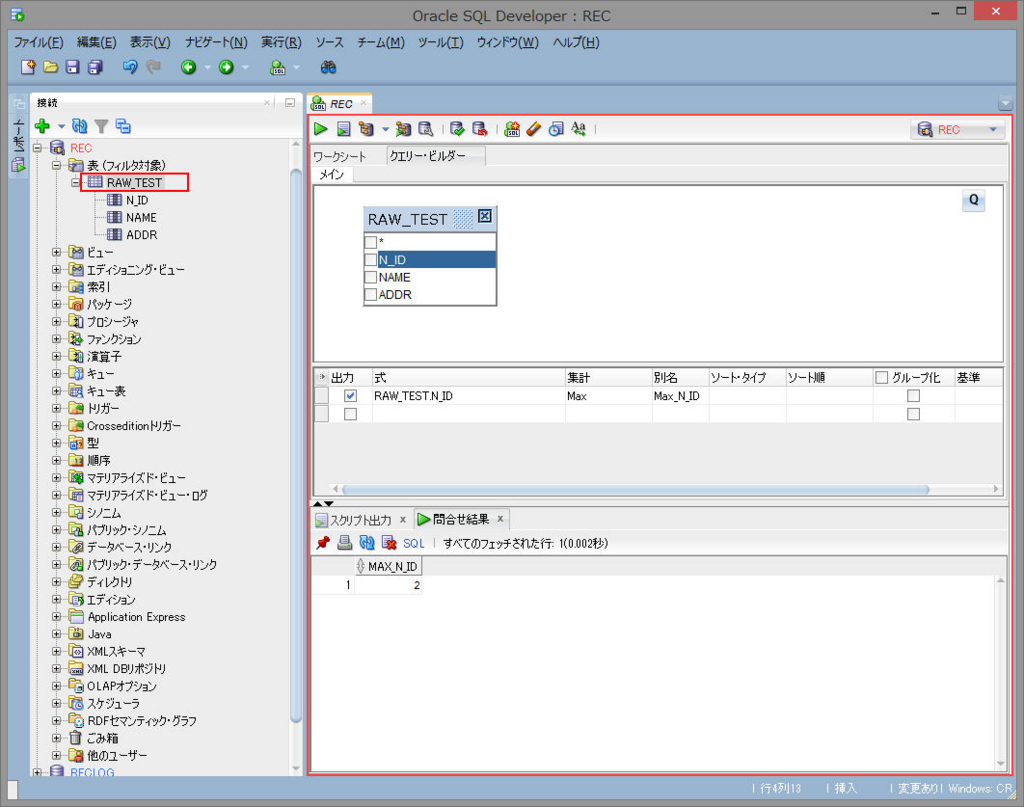Viewport: 1024px width, 807px height.
Task: Click the 式 cell containing RAW_TEST.N_ID
Action: pos(468,396)
